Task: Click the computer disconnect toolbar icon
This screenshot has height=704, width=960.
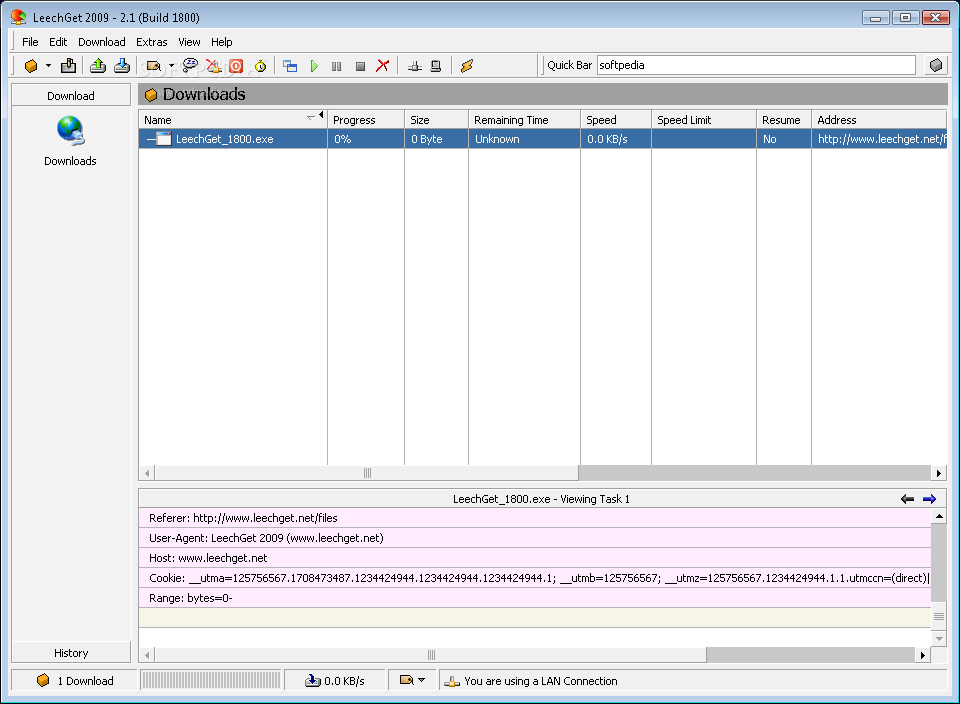Action: (x=436, y=66)
